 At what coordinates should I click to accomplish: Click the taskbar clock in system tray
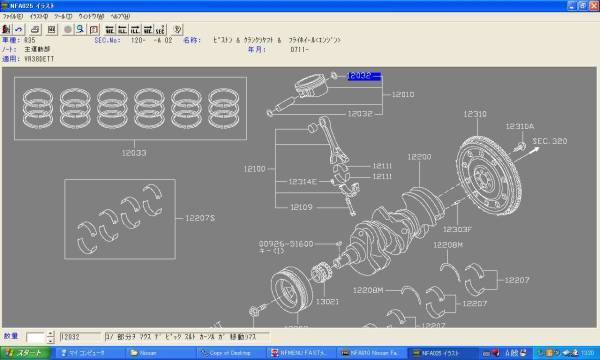click(587, 353)
